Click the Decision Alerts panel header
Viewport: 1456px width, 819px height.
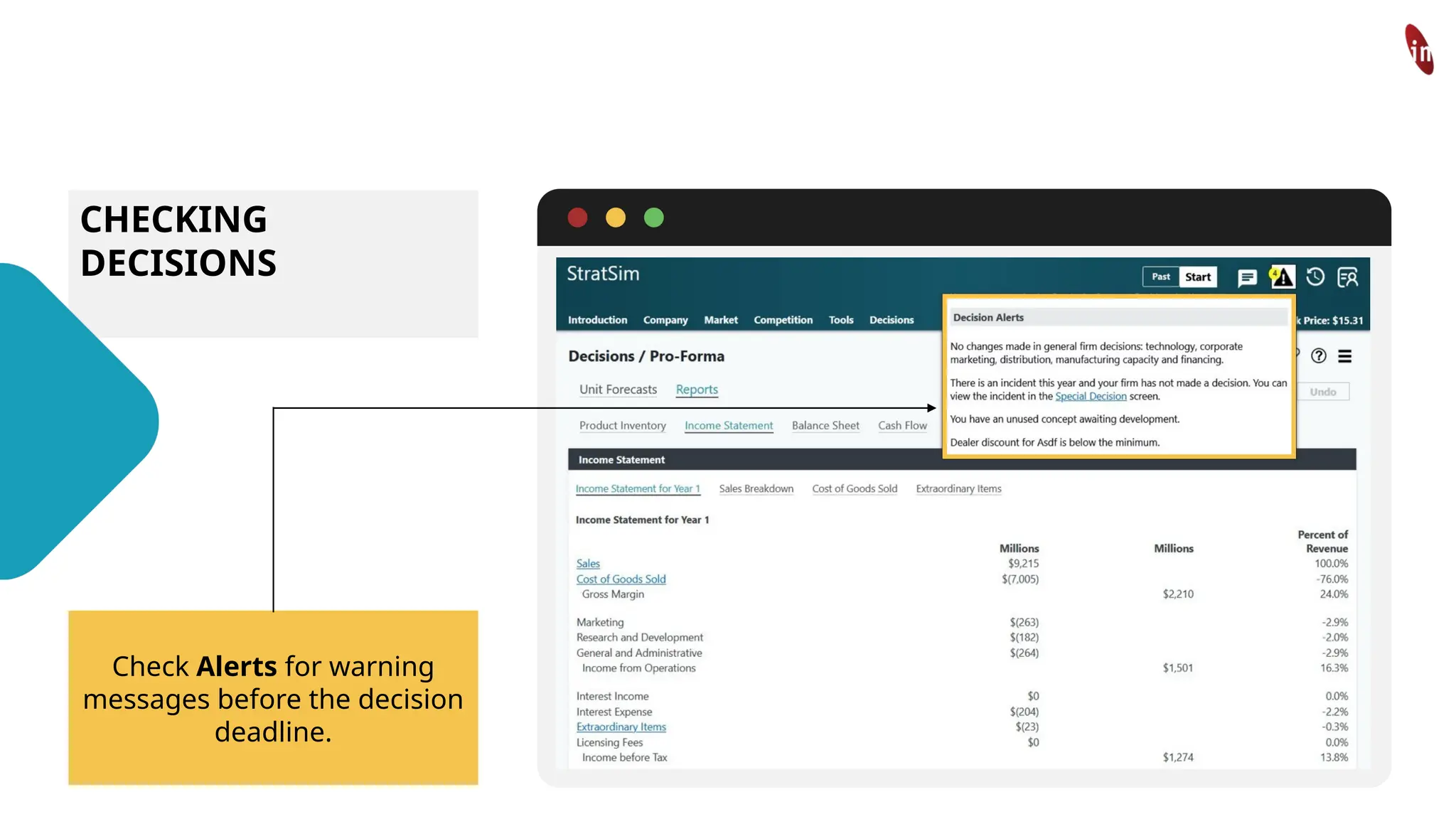coord(1118,317)
